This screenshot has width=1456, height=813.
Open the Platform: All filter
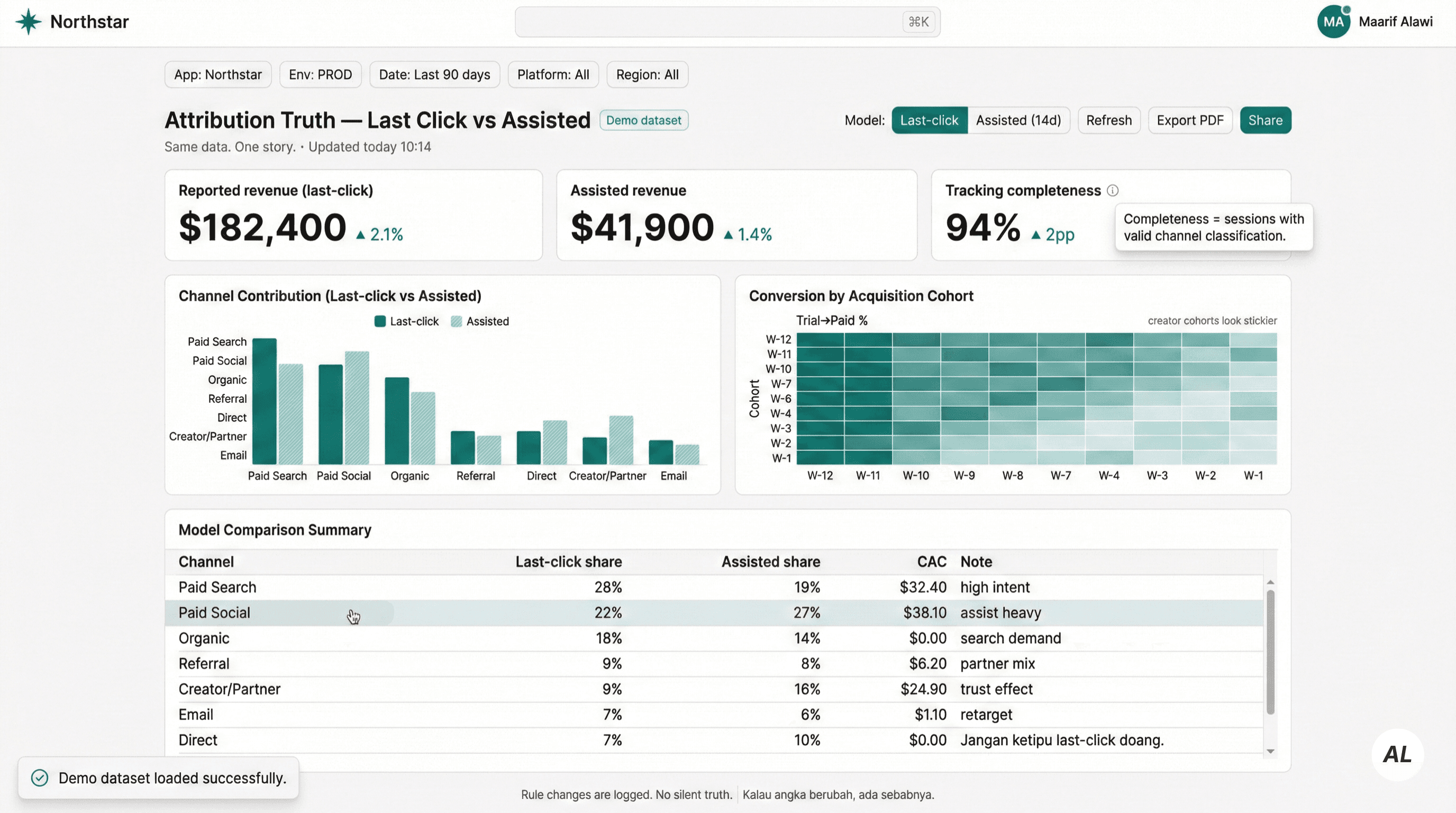click(553, 75)
